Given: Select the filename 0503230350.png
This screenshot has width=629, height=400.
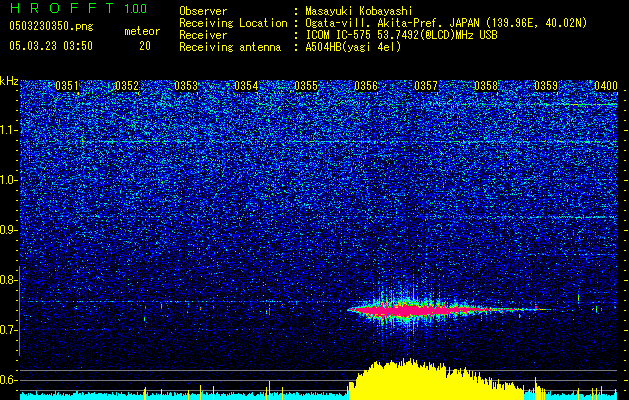Looking at the screenshot, I should (51, 27).
